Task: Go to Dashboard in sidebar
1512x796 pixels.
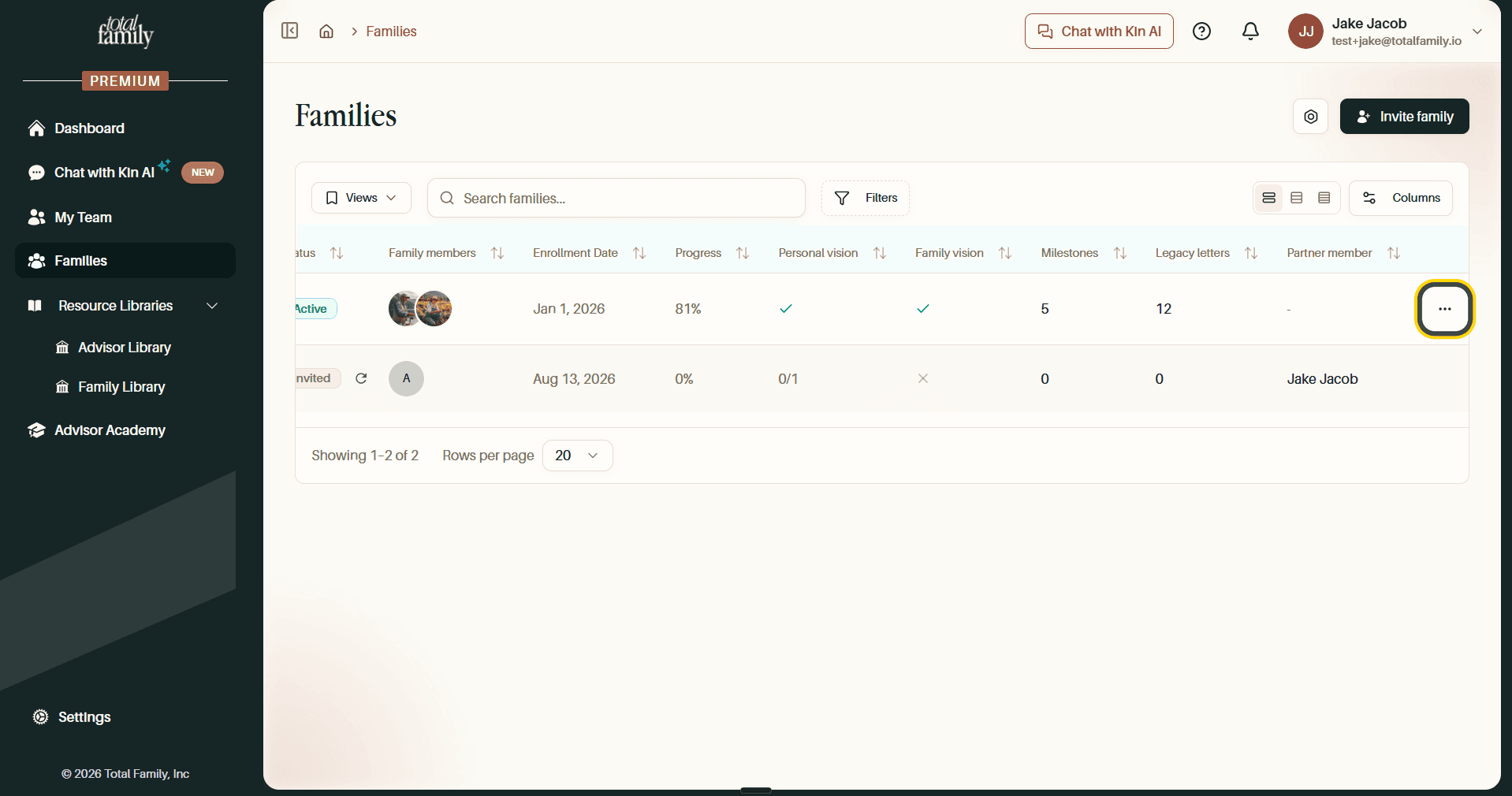Action: pos(125,128)
